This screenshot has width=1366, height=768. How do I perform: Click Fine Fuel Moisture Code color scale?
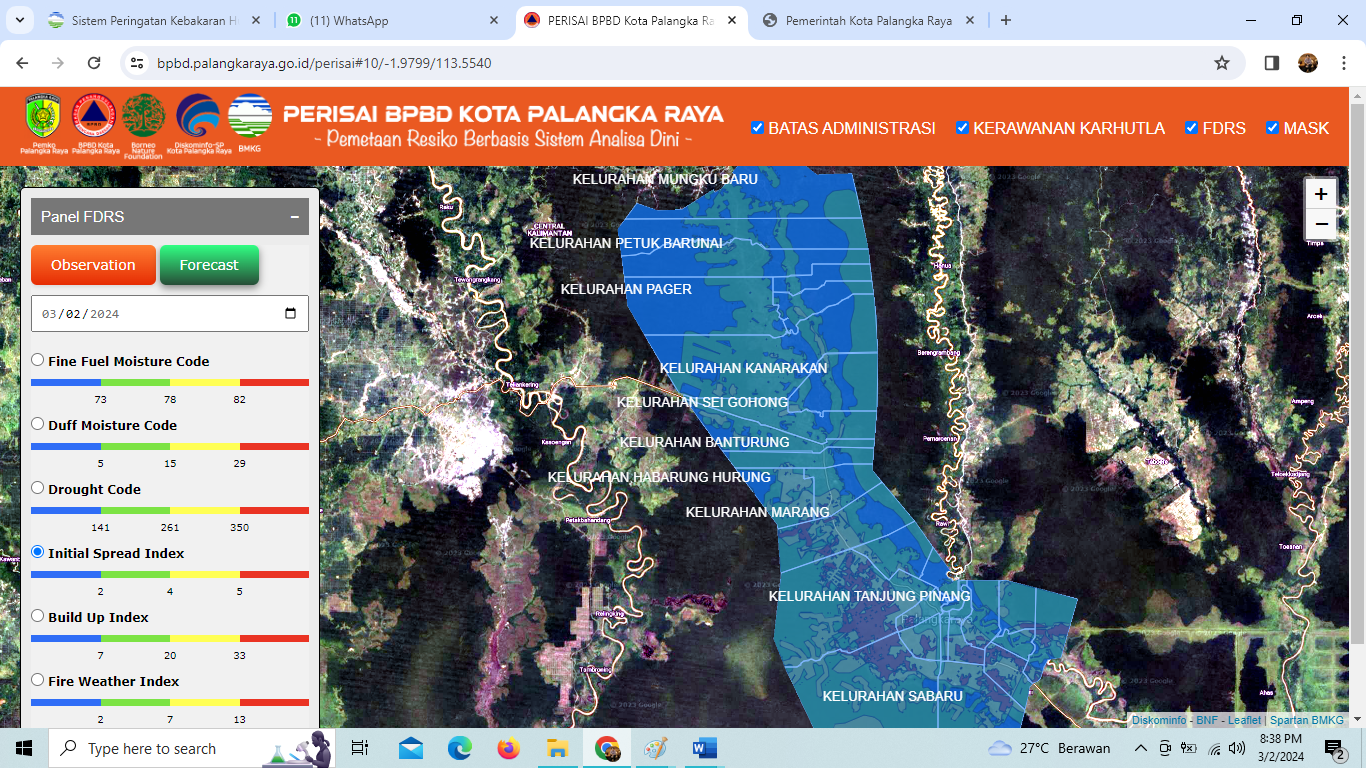[170, 382]
